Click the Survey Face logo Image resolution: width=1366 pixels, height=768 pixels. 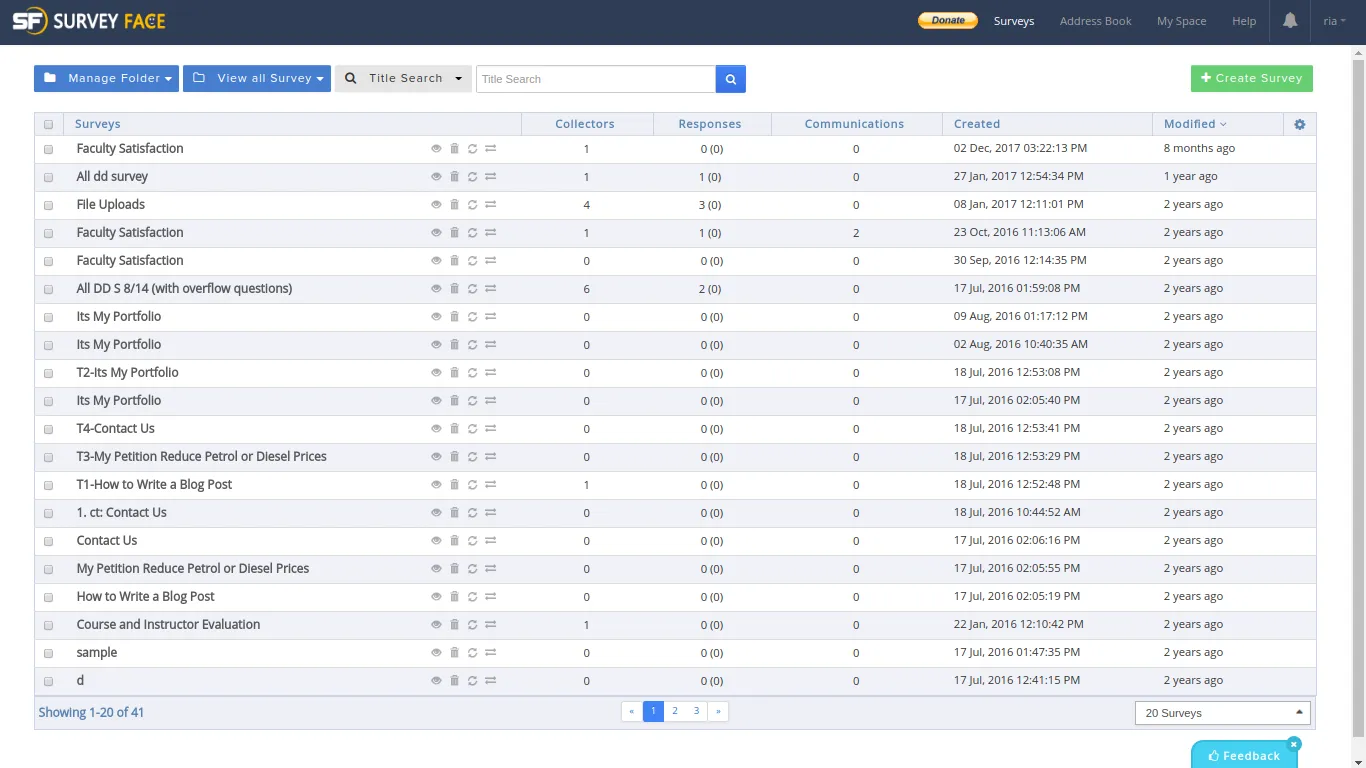(x=90, y=20)
